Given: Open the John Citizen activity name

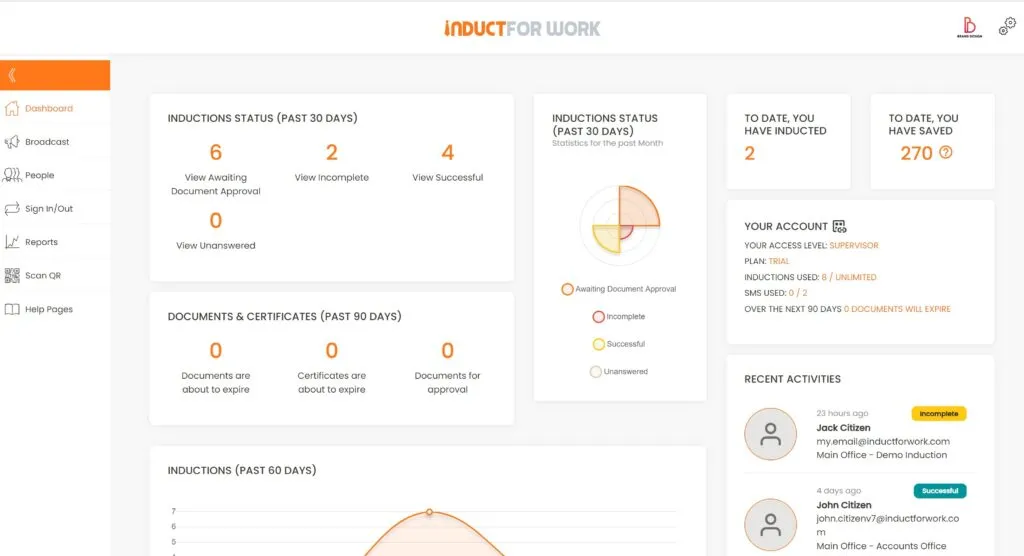Looking at the screenshot, I should 844,505.
